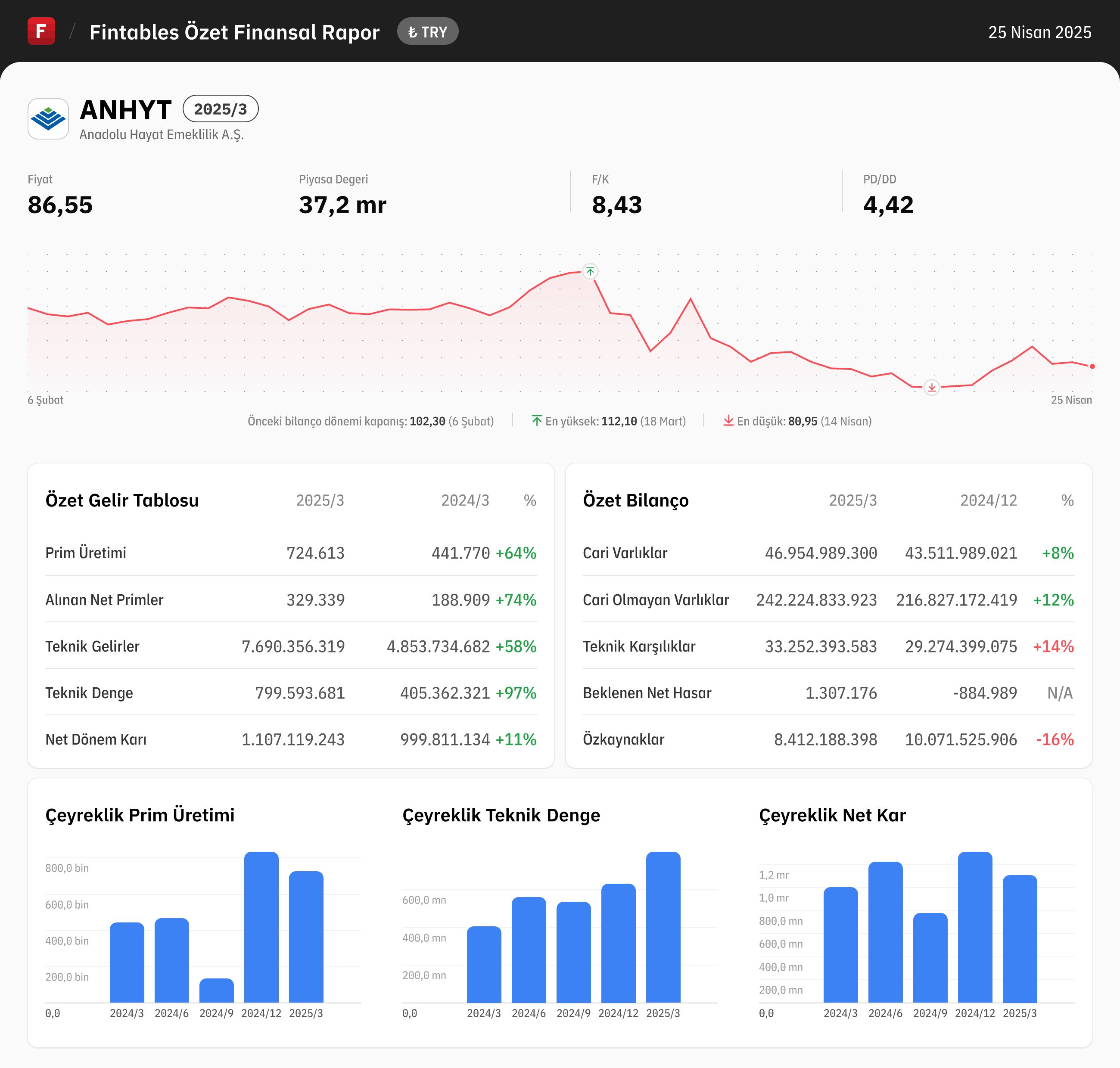Click the Çeyreklik Prim Üretimi chart title

tap(140, 815)
